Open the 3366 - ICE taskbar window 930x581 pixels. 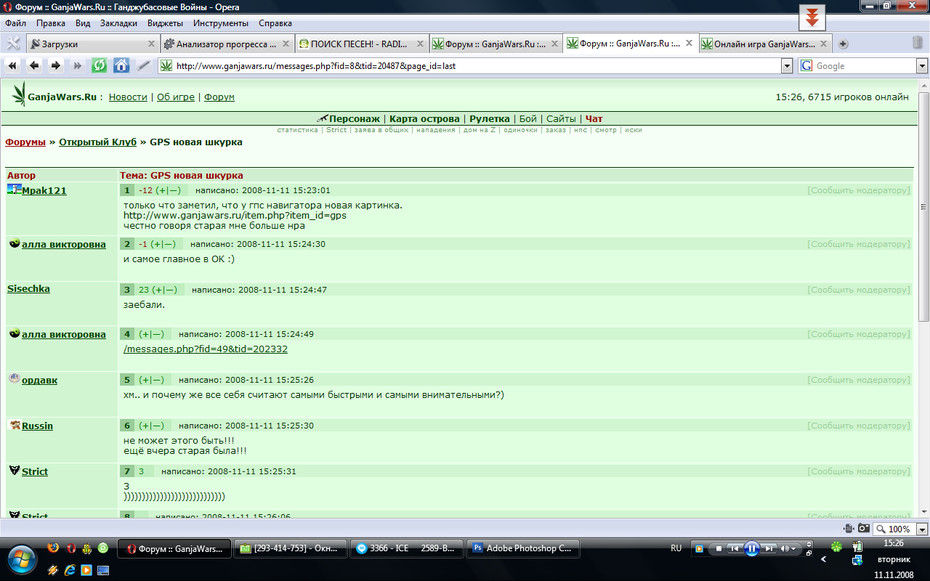pos(406,548)
